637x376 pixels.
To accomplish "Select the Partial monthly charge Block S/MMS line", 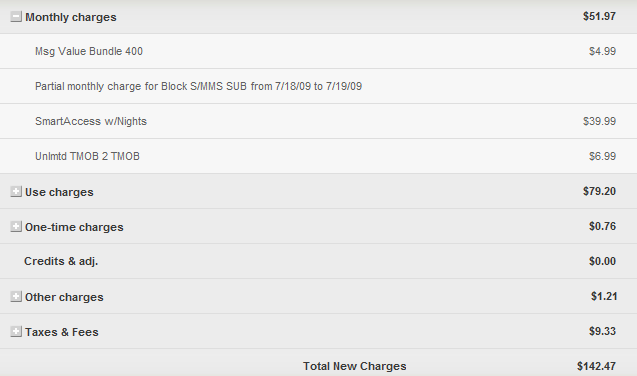I will point(198,86).
